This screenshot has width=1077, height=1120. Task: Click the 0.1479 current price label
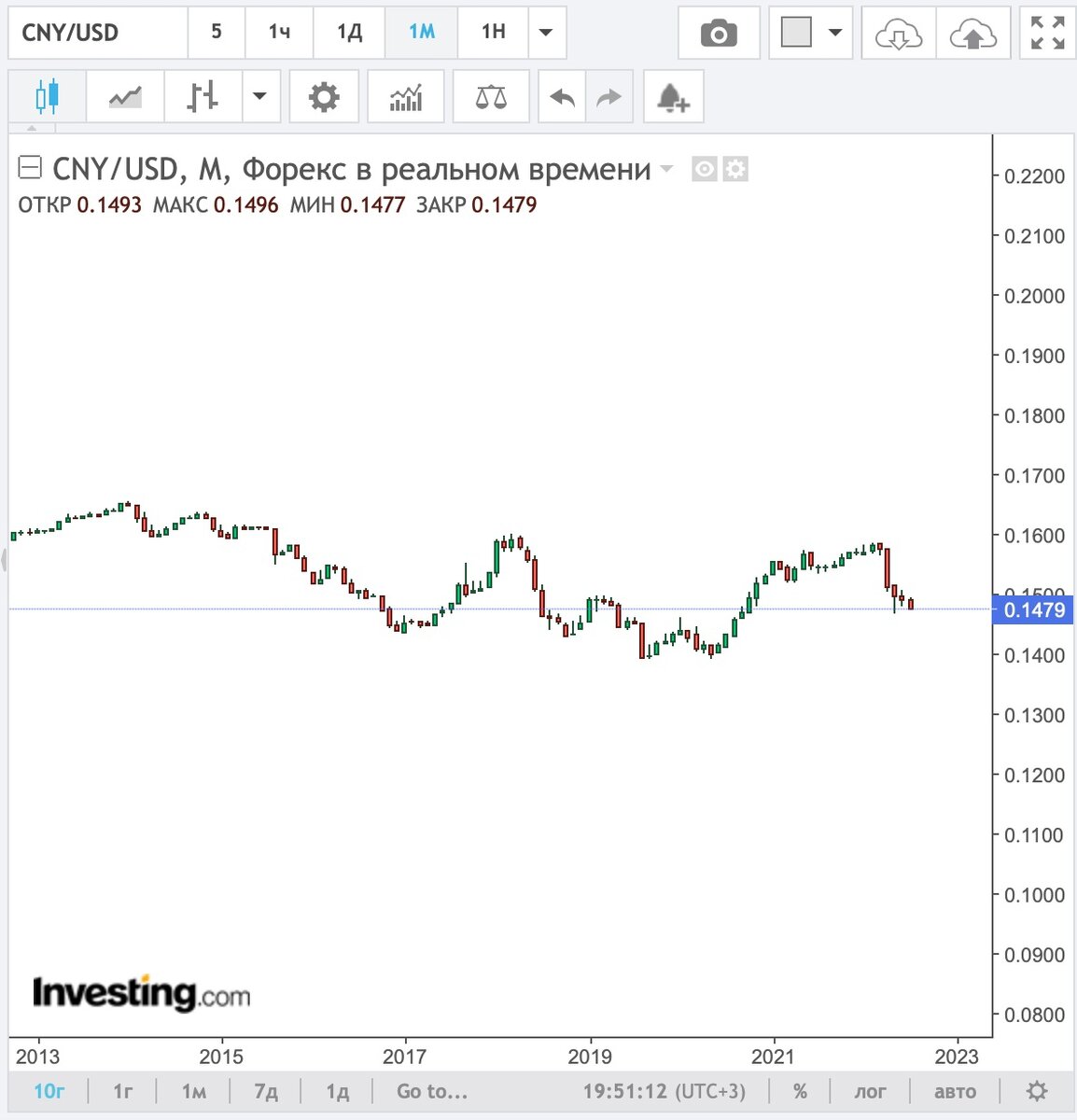(x=1034, y=610)
